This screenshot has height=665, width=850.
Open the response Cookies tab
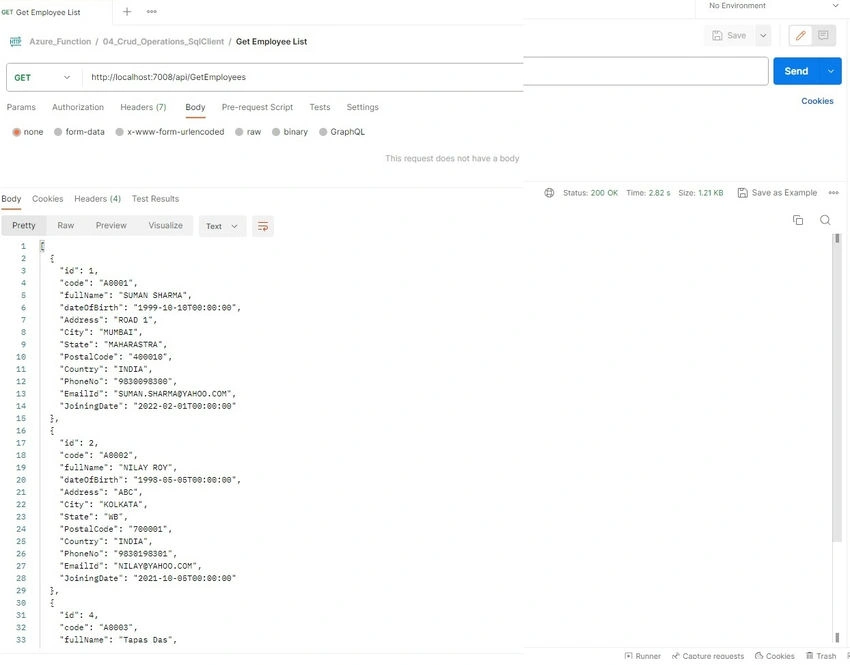pos(48,199)
